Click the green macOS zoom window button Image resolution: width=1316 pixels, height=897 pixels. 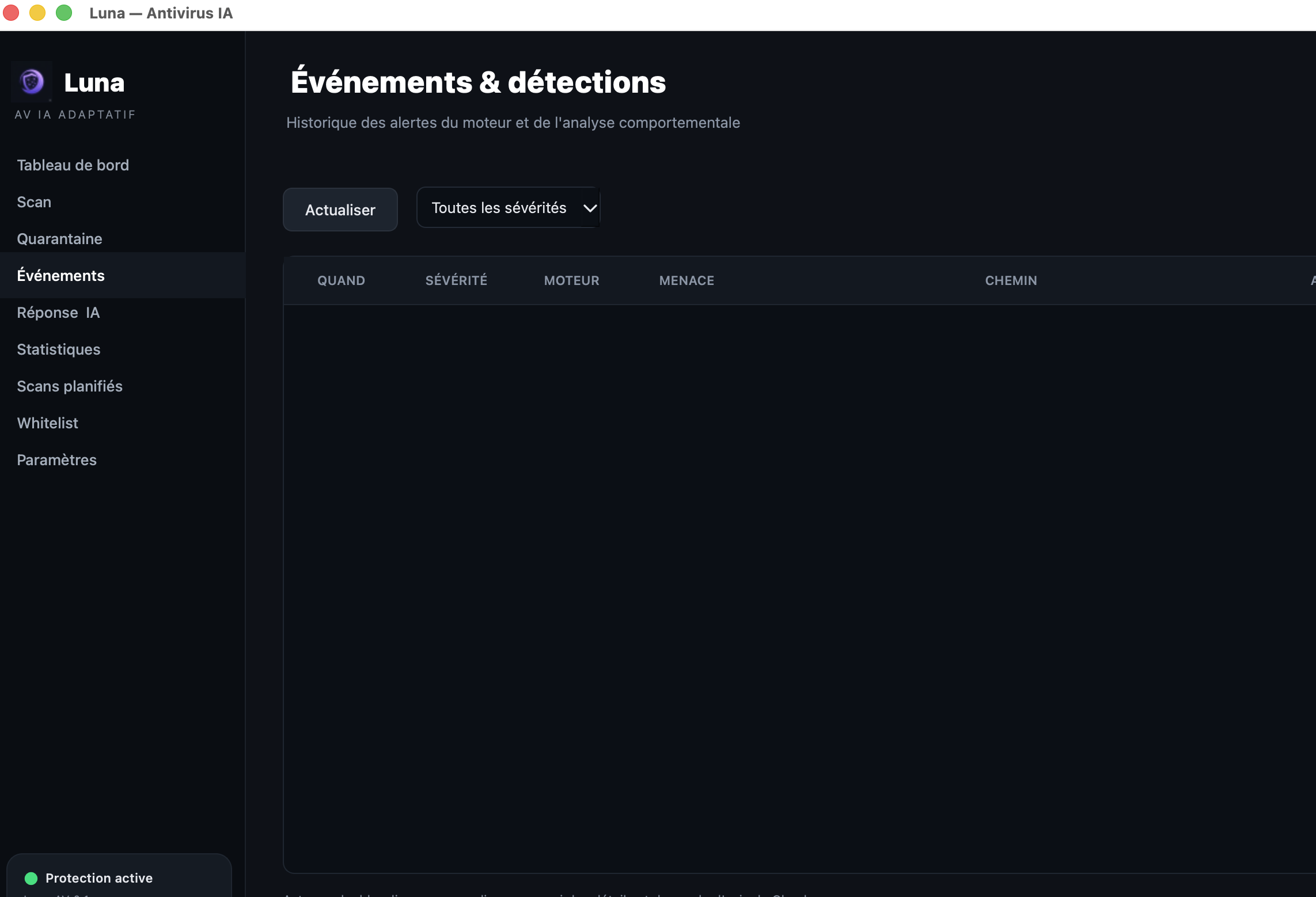64,13
